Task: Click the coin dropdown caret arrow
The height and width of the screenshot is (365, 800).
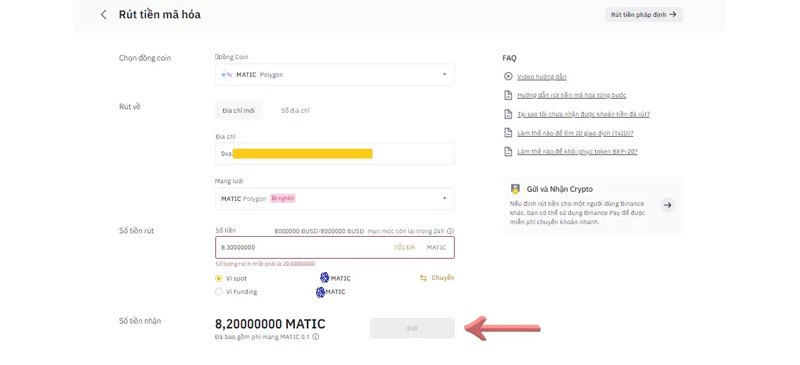Action: tap(444, 75)
